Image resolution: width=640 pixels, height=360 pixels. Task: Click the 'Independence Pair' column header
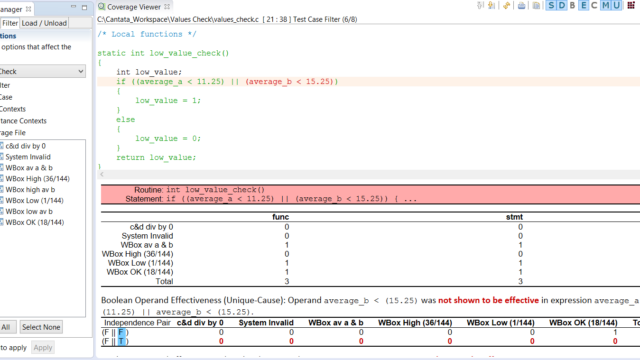point(137,323)
